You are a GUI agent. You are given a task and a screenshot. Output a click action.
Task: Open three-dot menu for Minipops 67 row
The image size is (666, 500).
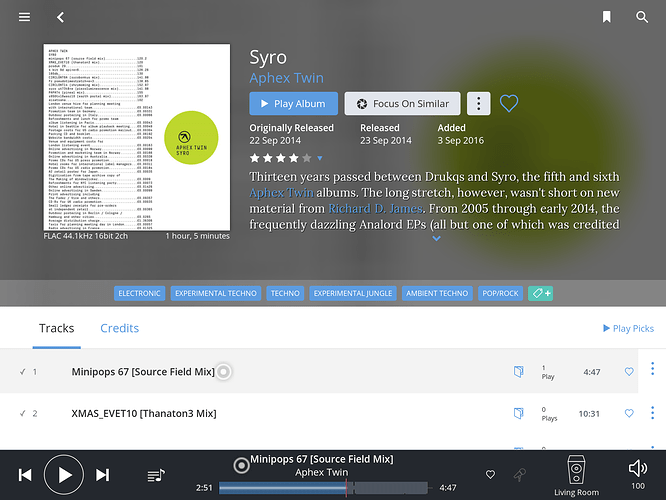click(652, 369)
